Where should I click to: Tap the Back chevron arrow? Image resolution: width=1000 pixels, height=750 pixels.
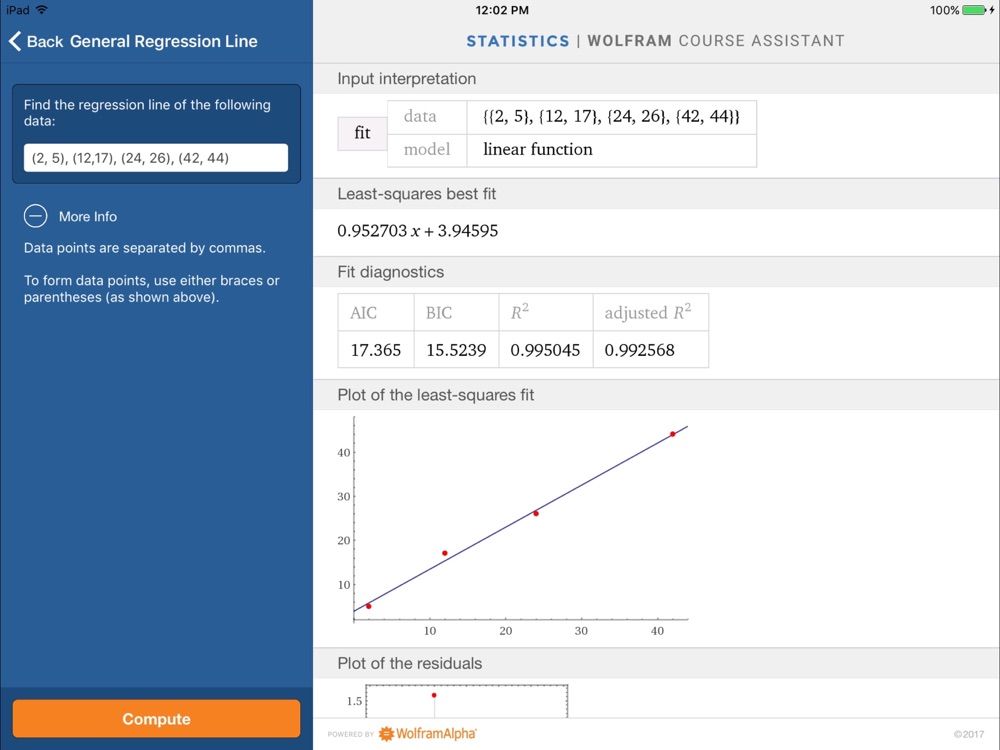[15, 41]
